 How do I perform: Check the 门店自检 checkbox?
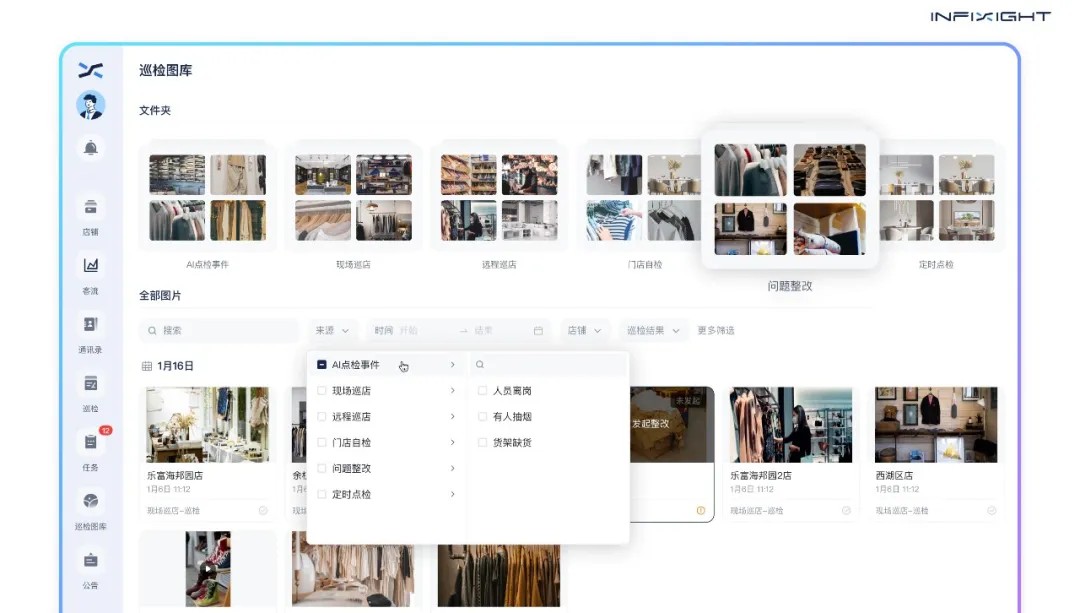click(322, 442)
